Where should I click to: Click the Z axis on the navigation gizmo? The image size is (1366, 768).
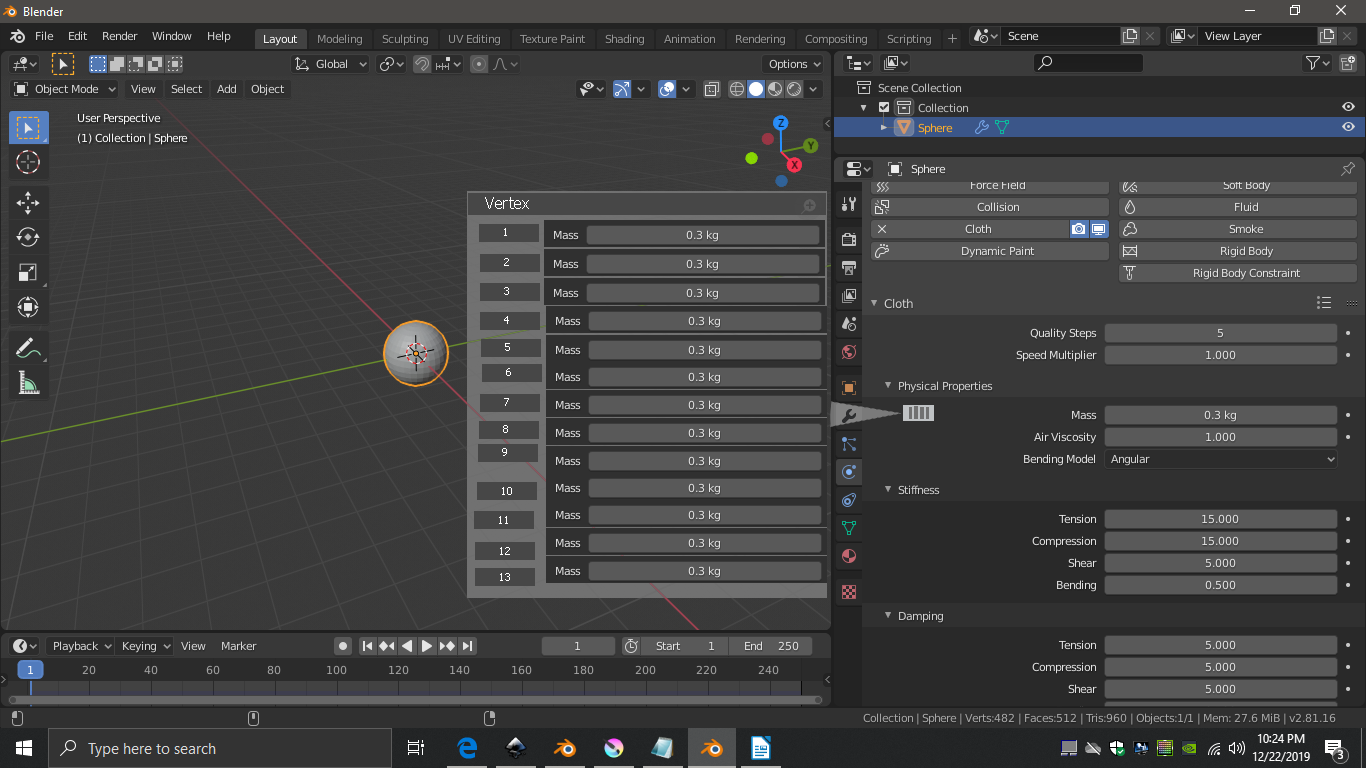(x=781, y=123)
